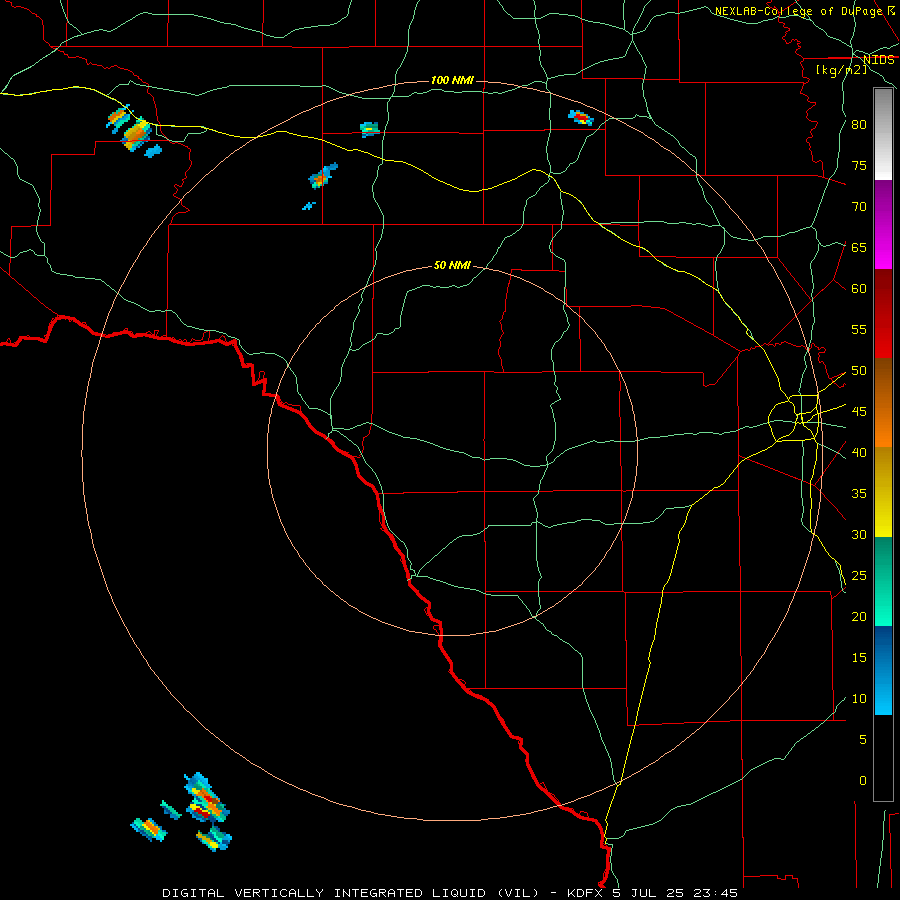Click the scale value 30
Viewport: 900px width, 900px height.
click(859, 534)
